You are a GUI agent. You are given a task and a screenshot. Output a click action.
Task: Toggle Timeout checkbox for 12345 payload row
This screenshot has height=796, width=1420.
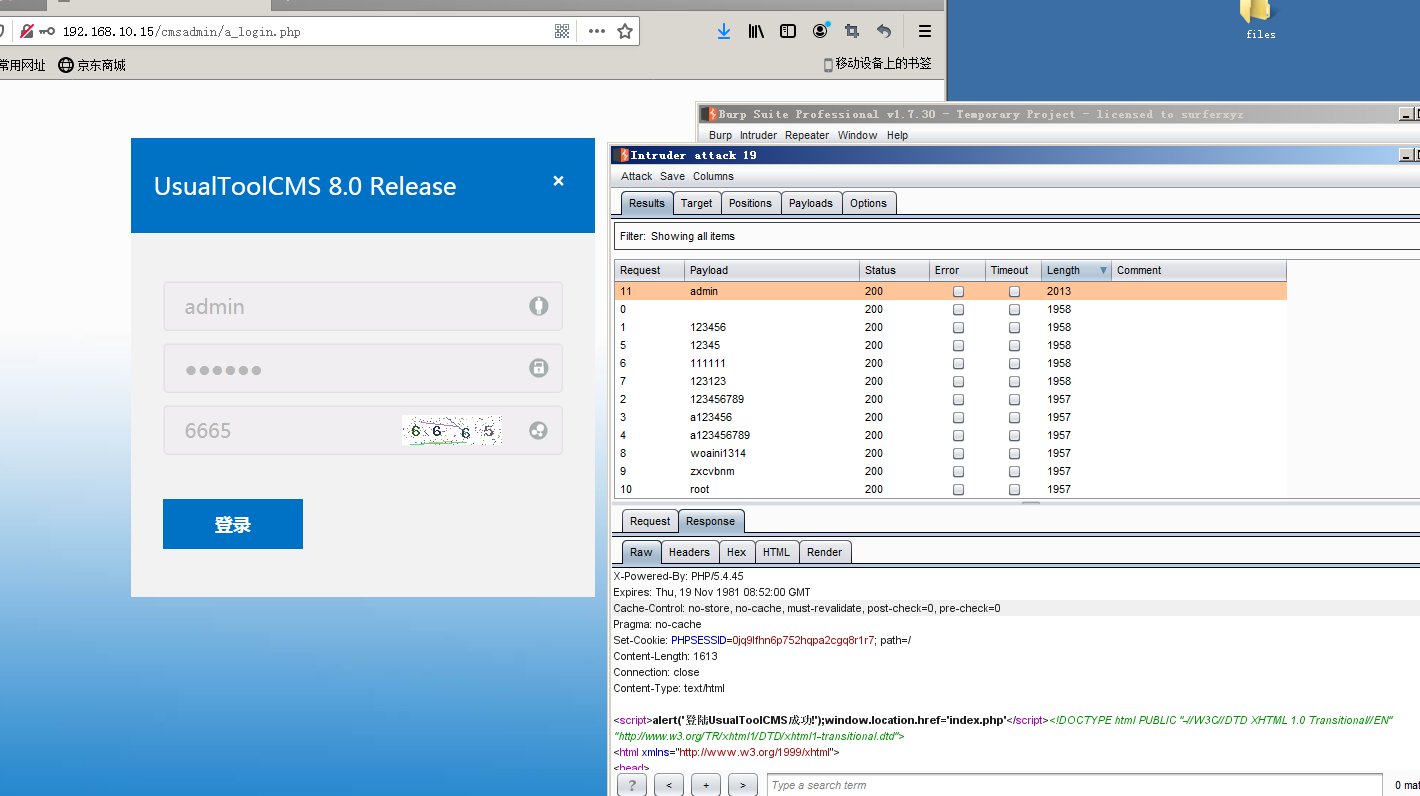pyautogui.click(x=1014, y=345)
